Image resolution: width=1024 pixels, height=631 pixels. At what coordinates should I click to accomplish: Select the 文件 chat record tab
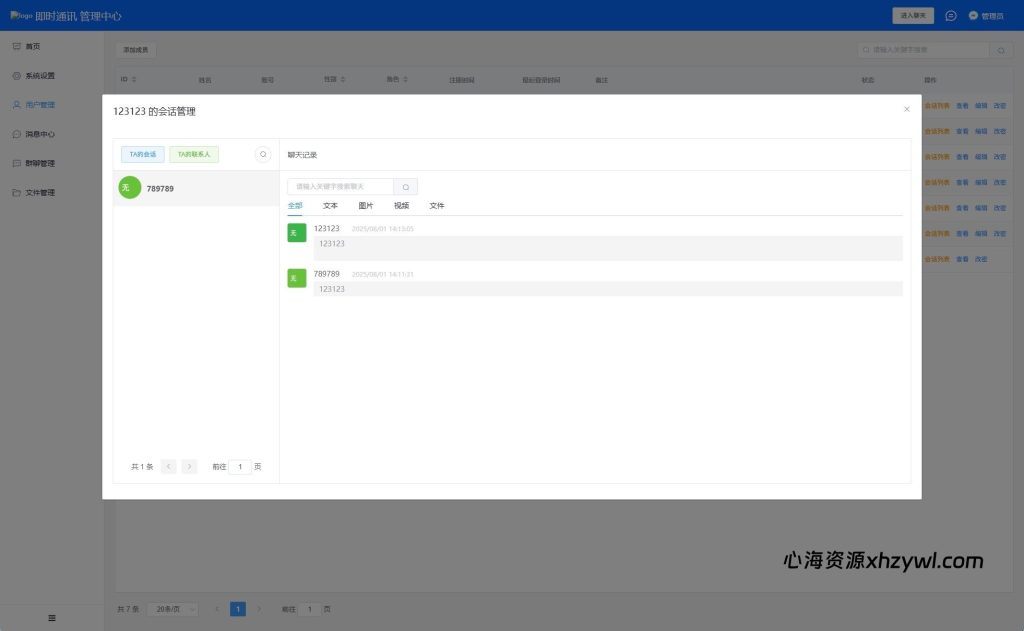click(437, 206)
